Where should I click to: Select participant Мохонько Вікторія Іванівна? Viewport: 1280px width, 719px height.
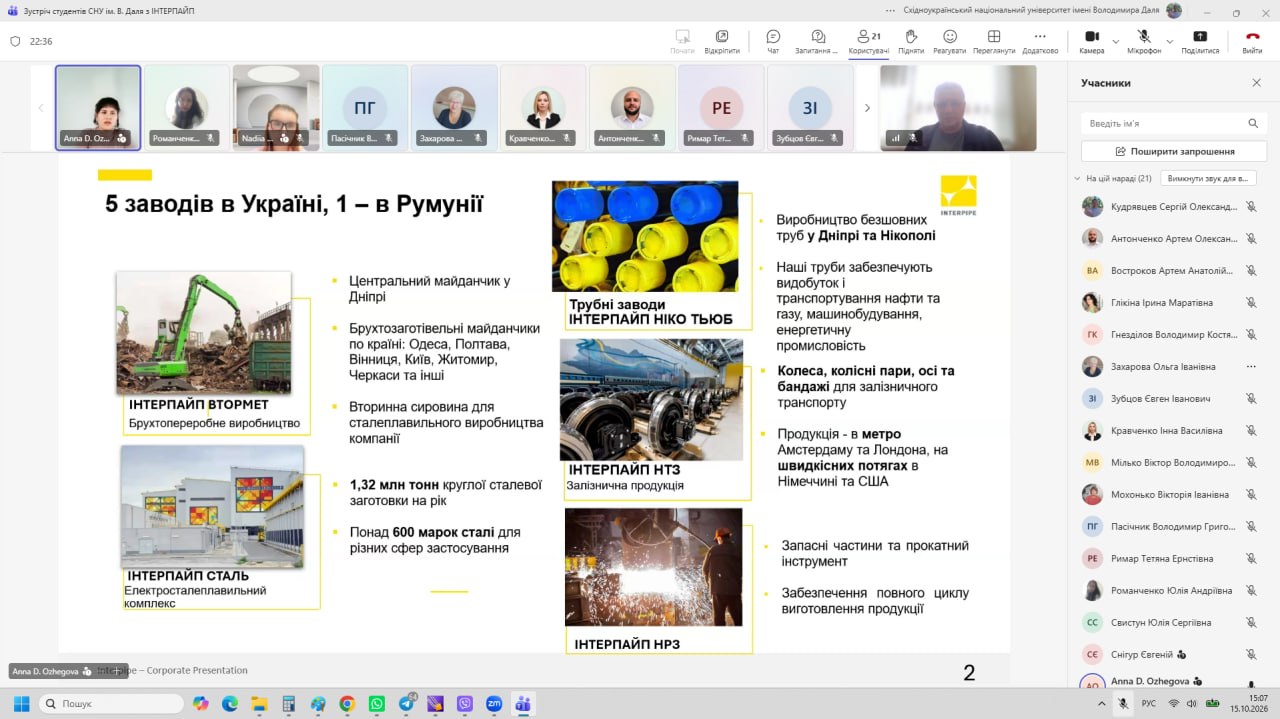click(1170, 495)
